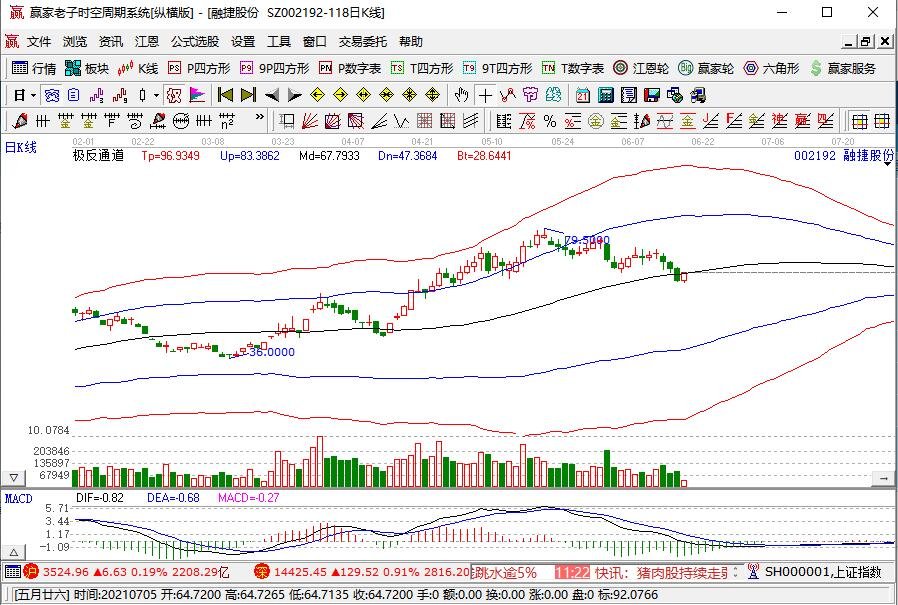Open the 浏览 menu
Screen dimensions: 898x605
pos(75,42)
